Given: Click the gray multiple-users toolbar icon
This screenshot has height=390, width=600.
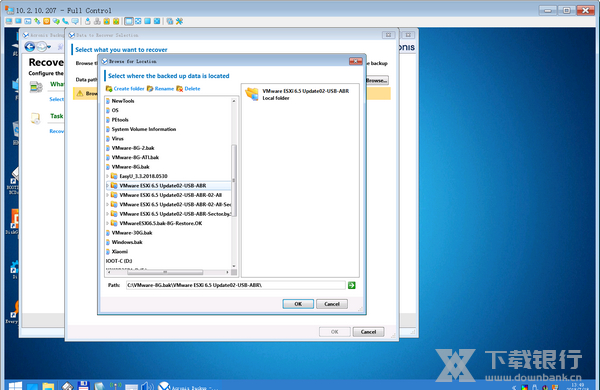Looking at the screenshot, I should tap(97, 21).
